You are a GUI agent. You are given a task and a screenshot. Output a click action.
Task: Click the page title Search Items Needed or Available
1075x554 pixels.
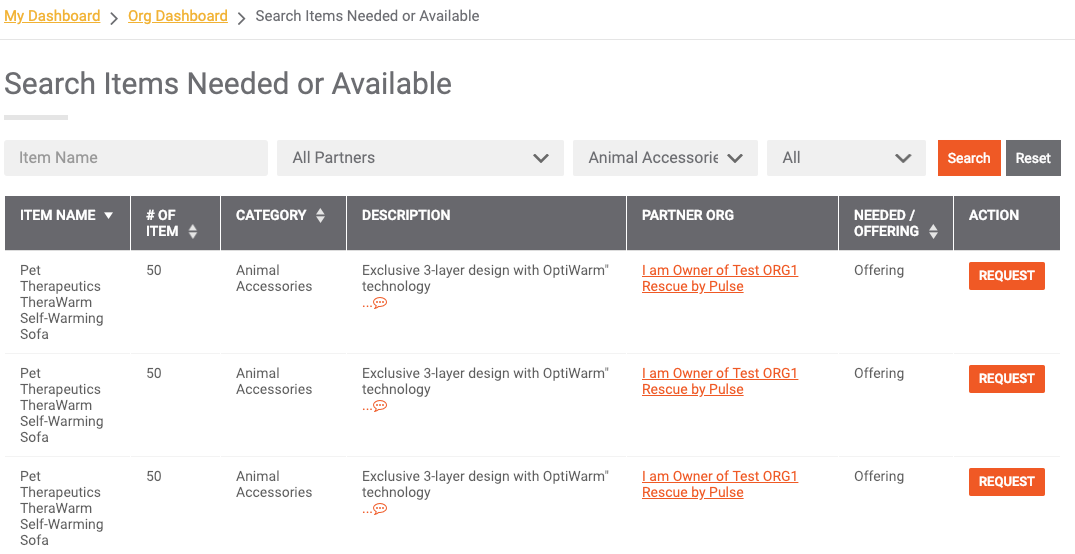coord(228,84)
